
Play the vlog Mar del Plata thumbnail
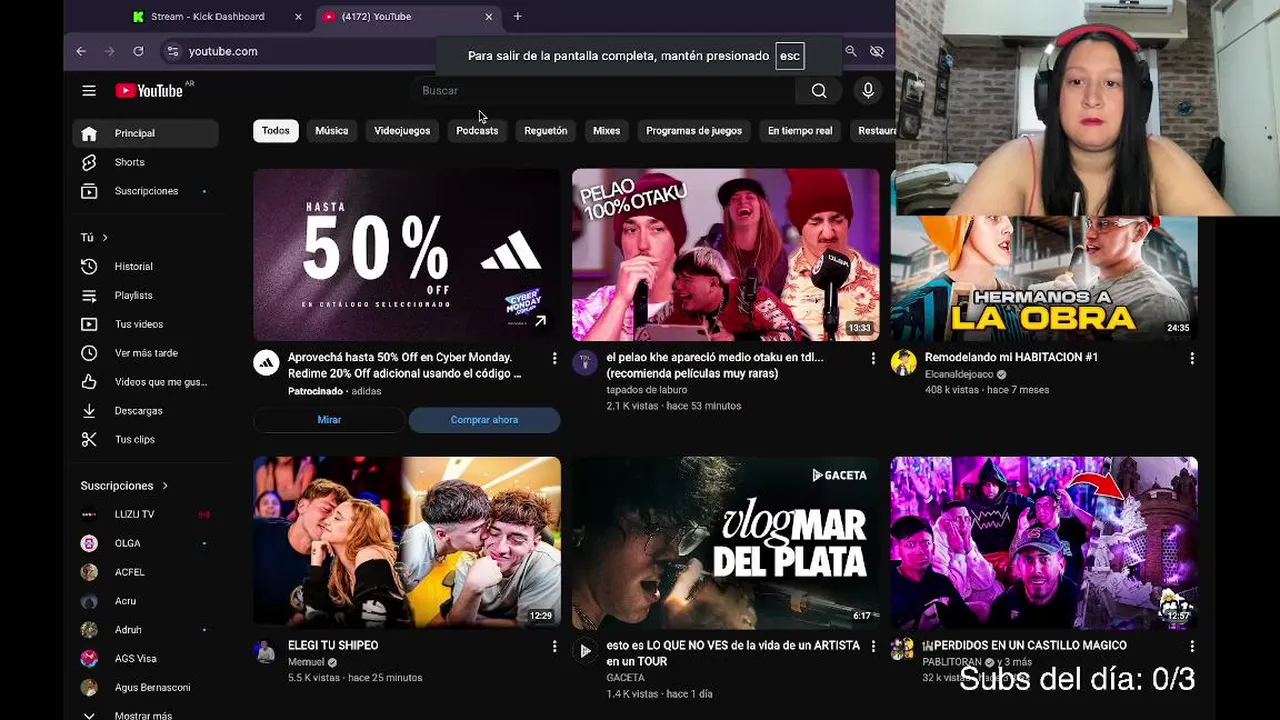[725, 542]
